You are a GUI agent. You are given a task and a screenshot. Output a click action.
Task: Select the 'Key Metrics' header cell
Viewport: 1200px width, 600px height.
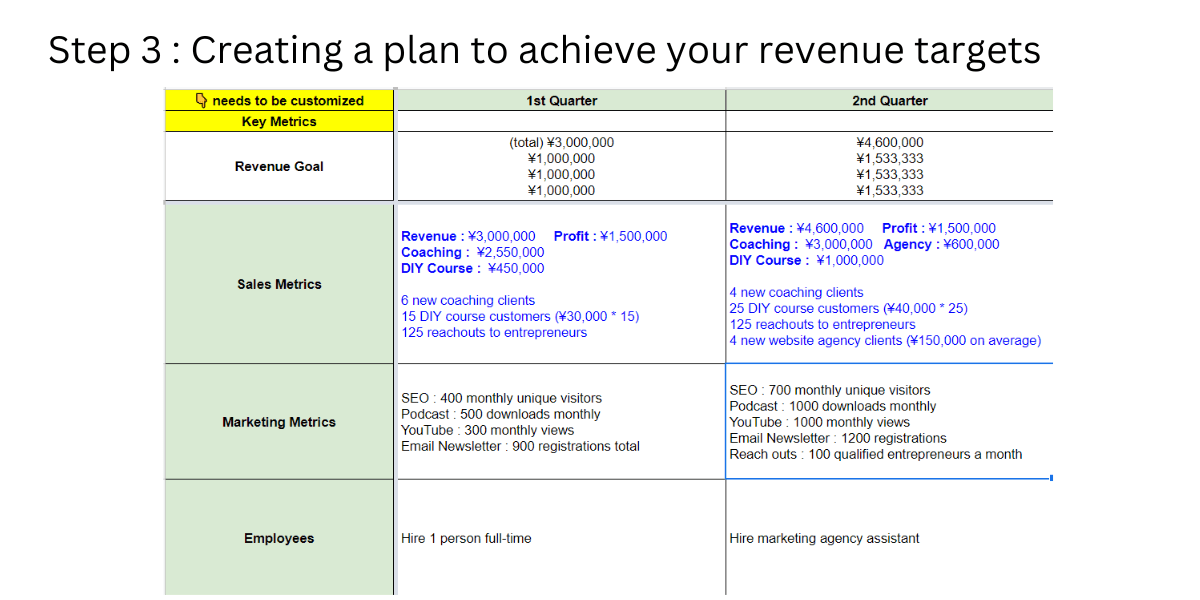coord(280,122)
